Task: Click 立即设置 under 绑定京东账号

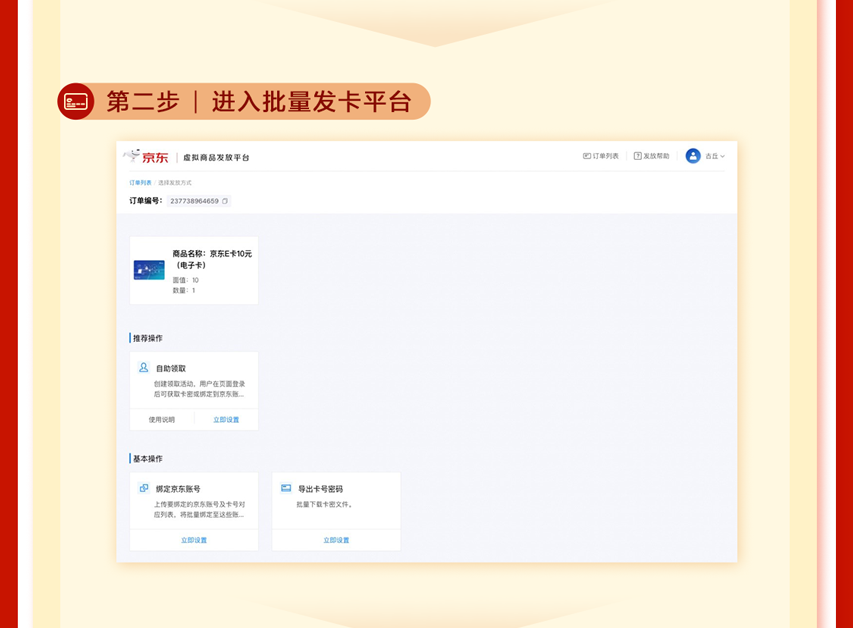Action: pyautogui.click(x=194, y=540)
